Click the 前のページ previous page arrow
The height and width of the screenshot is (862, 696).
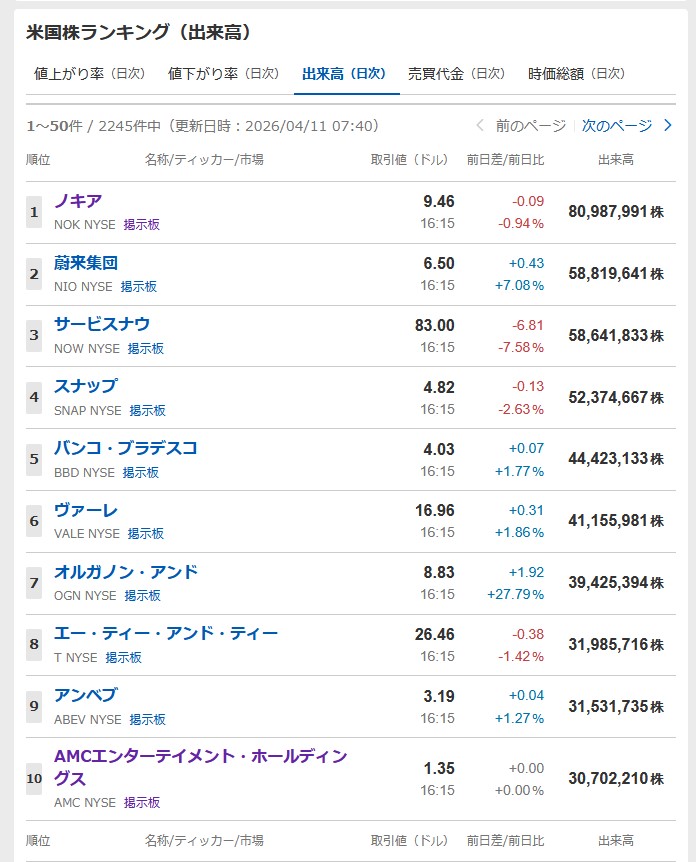click(480, 126)
